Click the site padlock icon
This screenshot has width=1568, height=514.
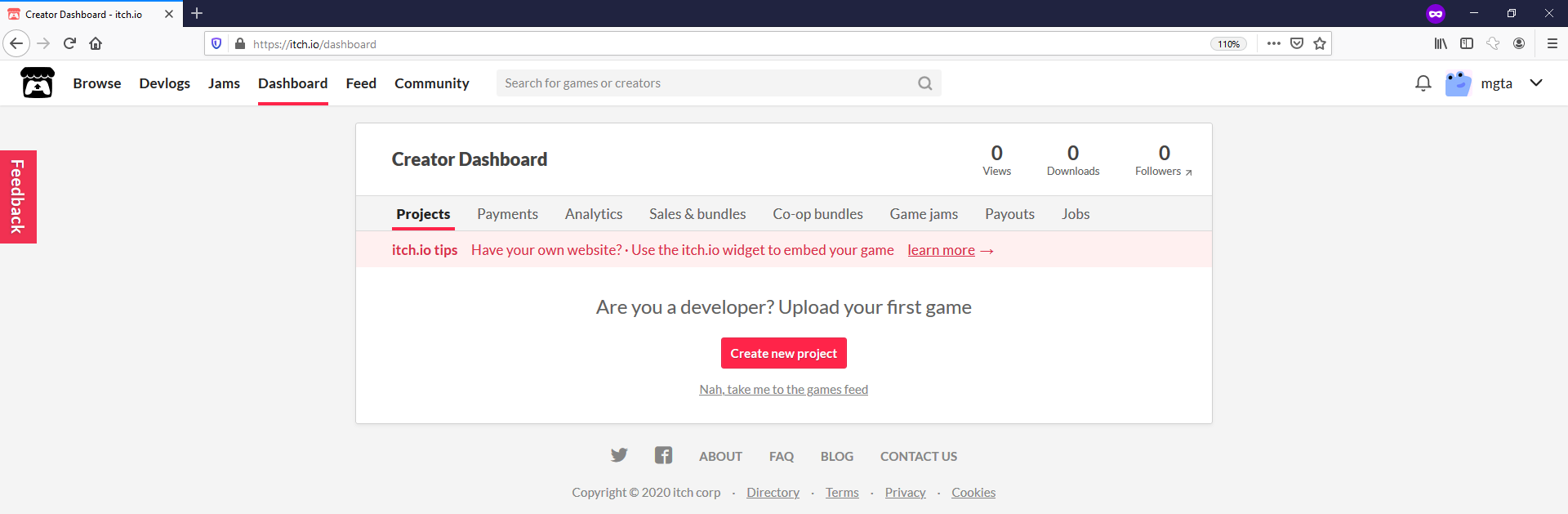pos(240,43)
